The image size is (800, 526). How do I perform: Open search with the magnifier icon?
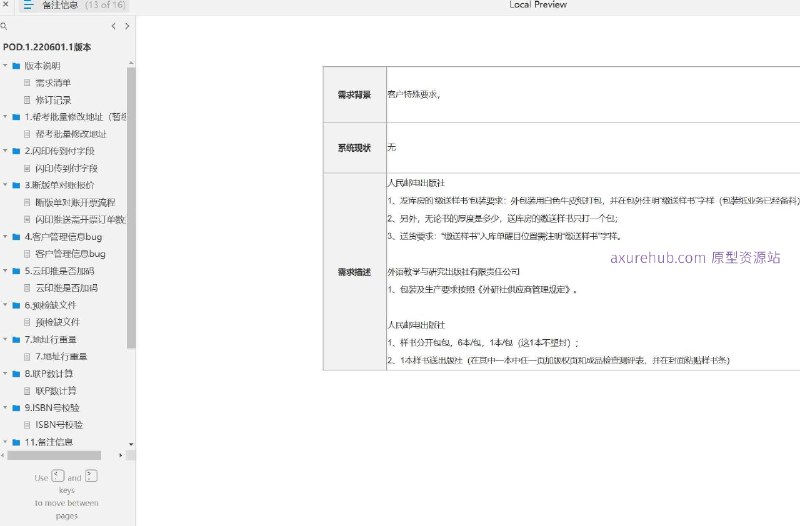point(4,26)
